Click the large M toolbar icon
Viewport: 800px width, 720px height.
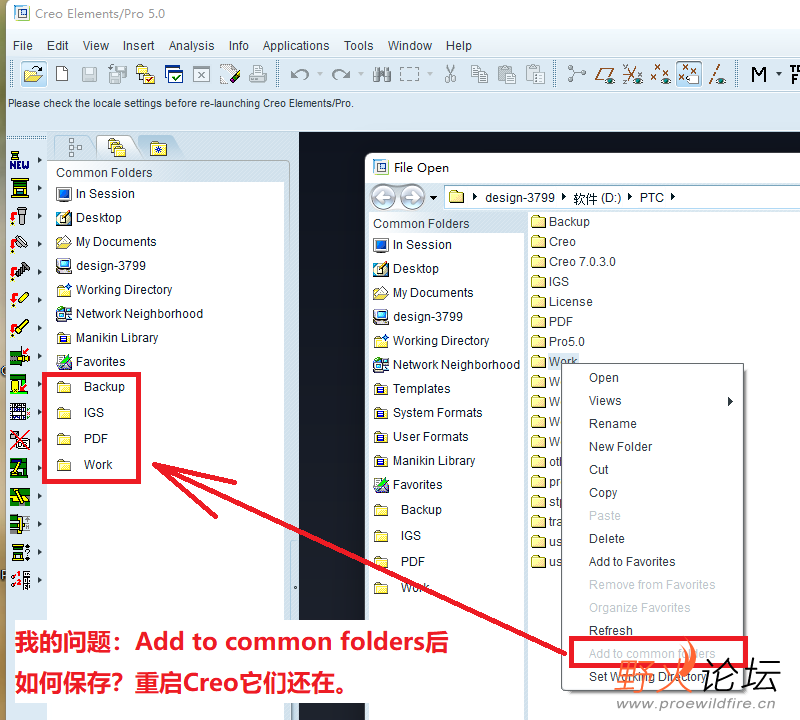point(759,75)
